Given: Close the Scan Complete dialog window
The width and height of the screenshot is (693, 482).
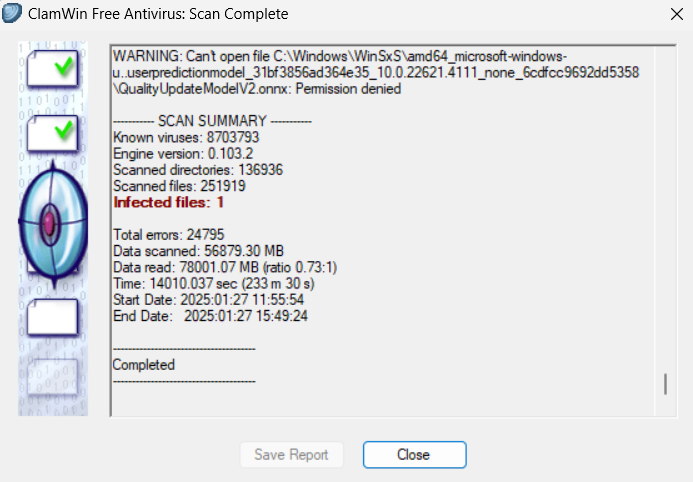Looking at the screenshot, I should click(677, 14).
